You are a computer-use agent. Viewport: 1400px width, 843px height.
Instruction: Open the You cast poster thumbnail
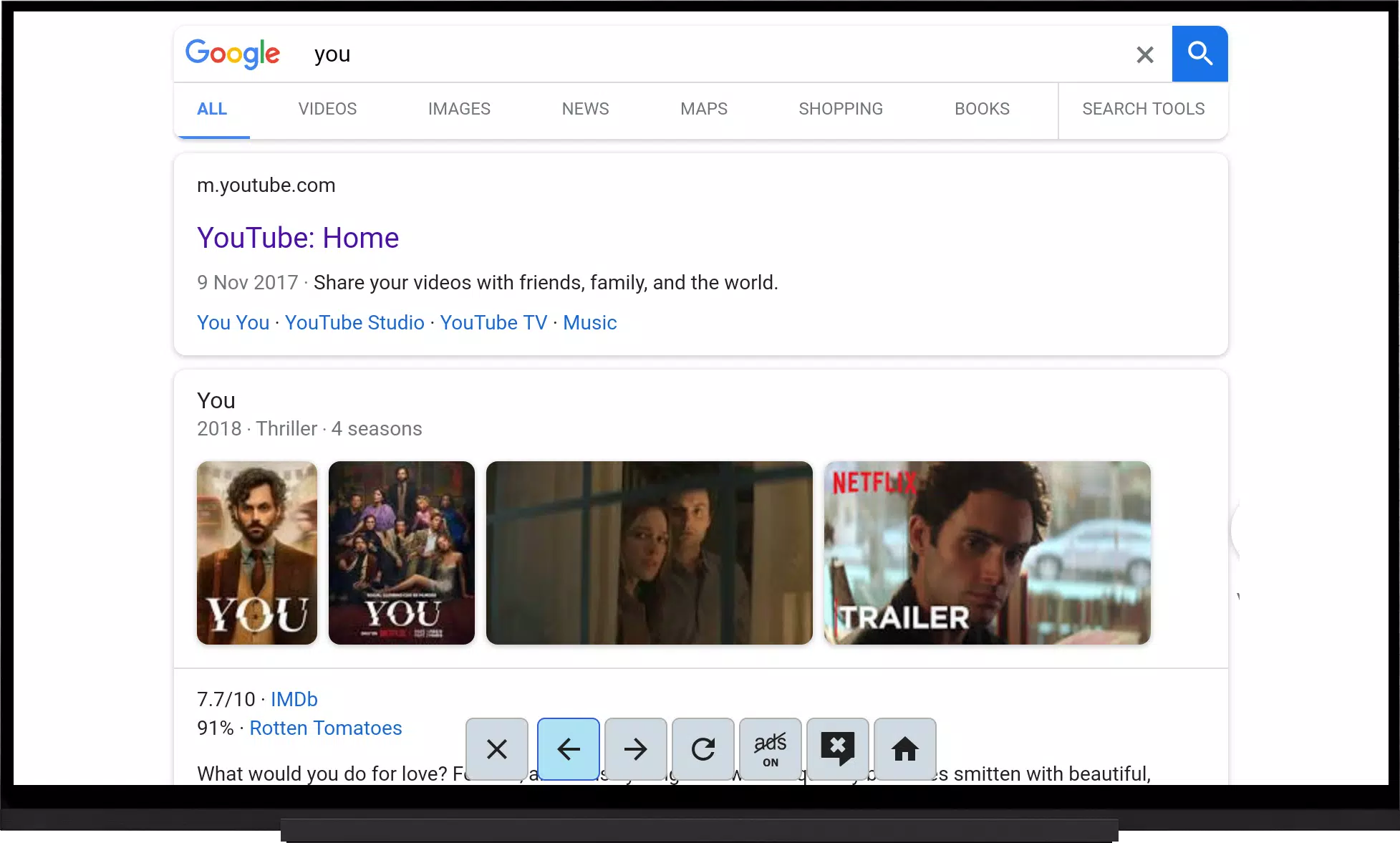[402, 553]
